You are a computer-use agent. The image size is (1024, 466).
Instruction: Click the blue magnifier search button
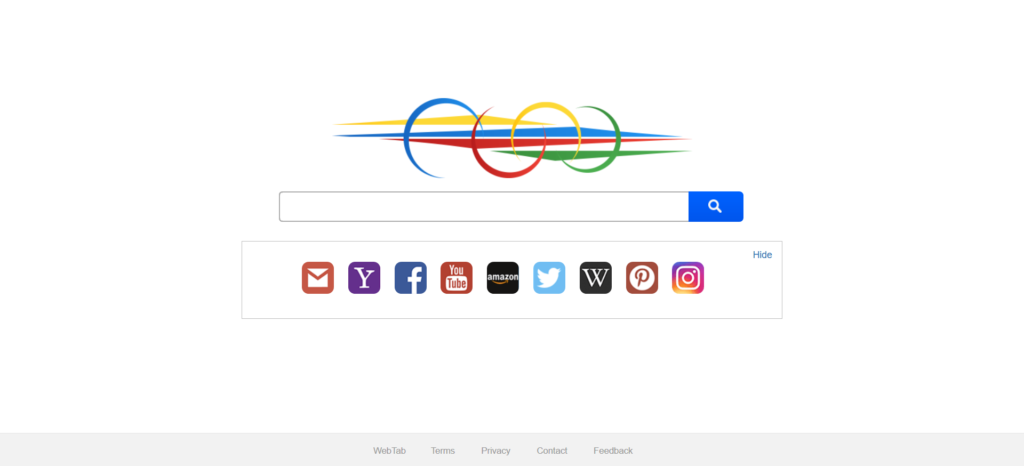716,207
